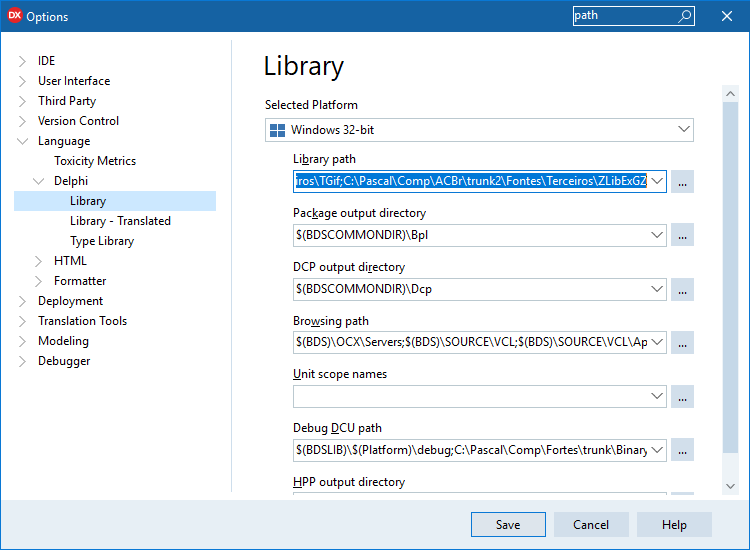750x550 pixels.
Task: Click scrollbar down arrow
Action: click(x=730, y=486)
